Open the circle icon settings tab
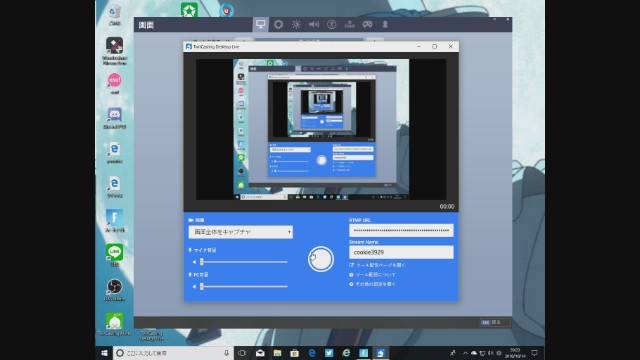The image size is (640, 360). [x=278, y=24]
